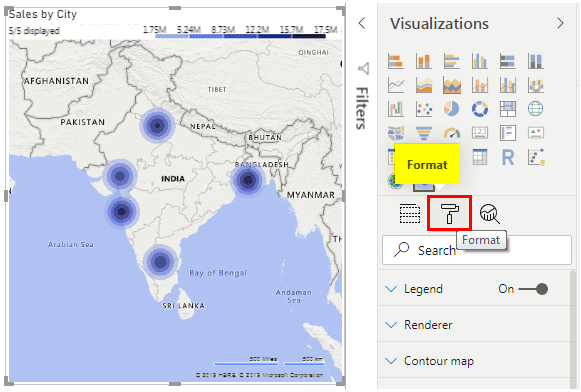Select the Line and stacked column chart
581x392 pixels.
pyautogui.click(x=479, y=85)
